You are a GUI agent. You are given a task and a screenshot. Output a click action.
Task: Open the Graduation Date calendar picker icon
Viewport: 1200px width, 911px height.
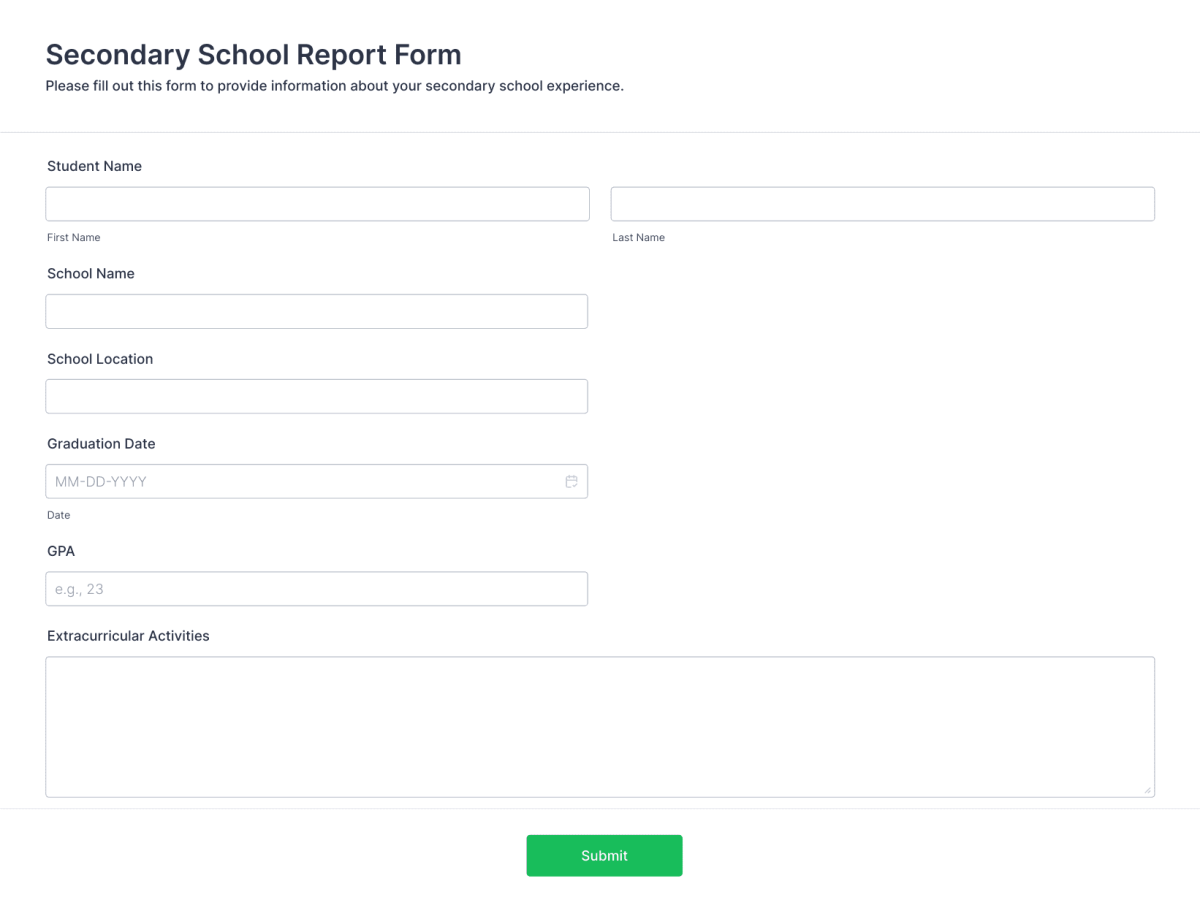click(x=571, y=482)
